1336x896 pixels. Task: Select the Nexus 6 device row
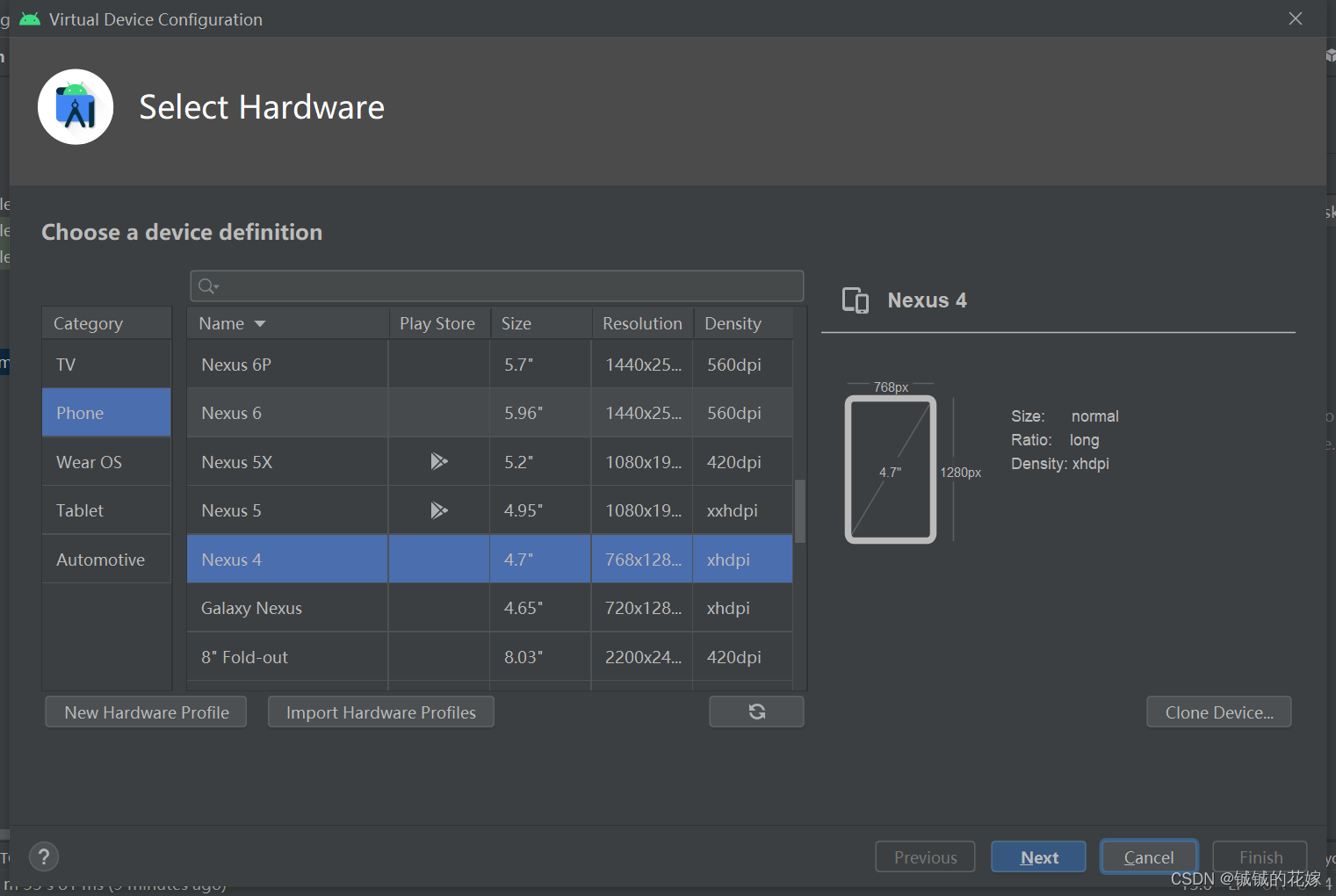point(489,413)
